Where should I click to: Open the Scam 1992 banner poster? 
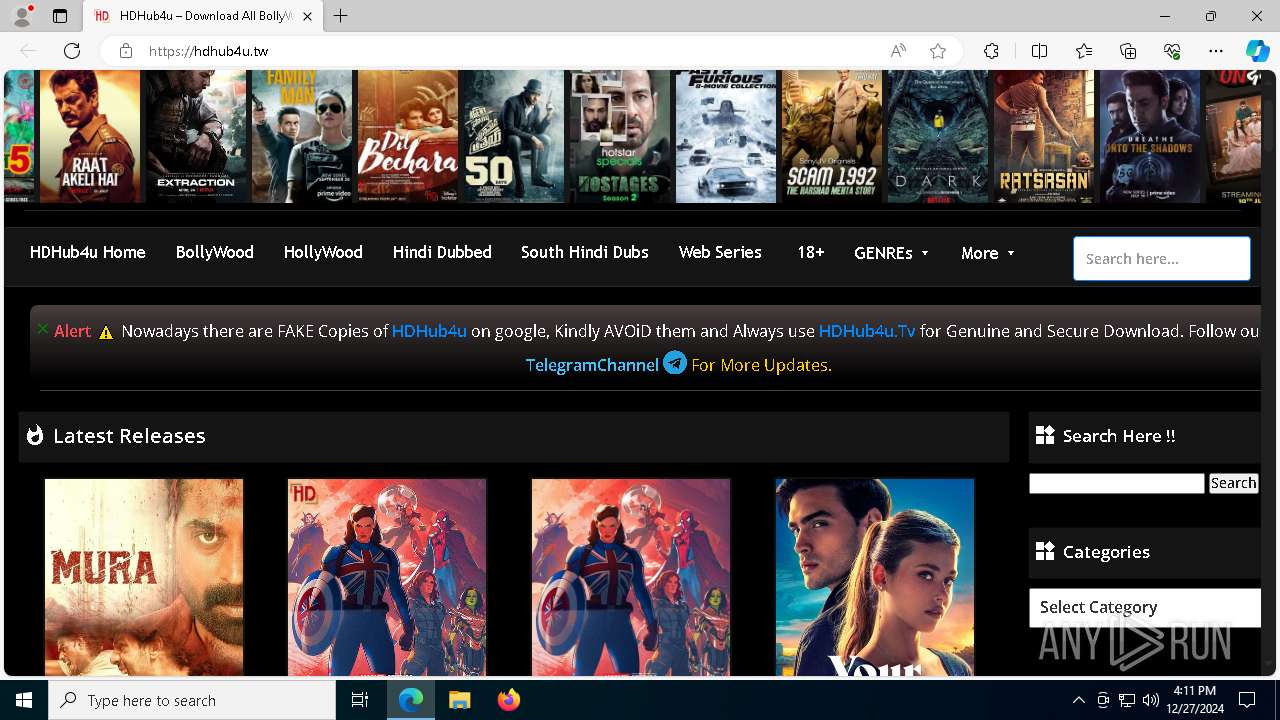click(831, 136)
